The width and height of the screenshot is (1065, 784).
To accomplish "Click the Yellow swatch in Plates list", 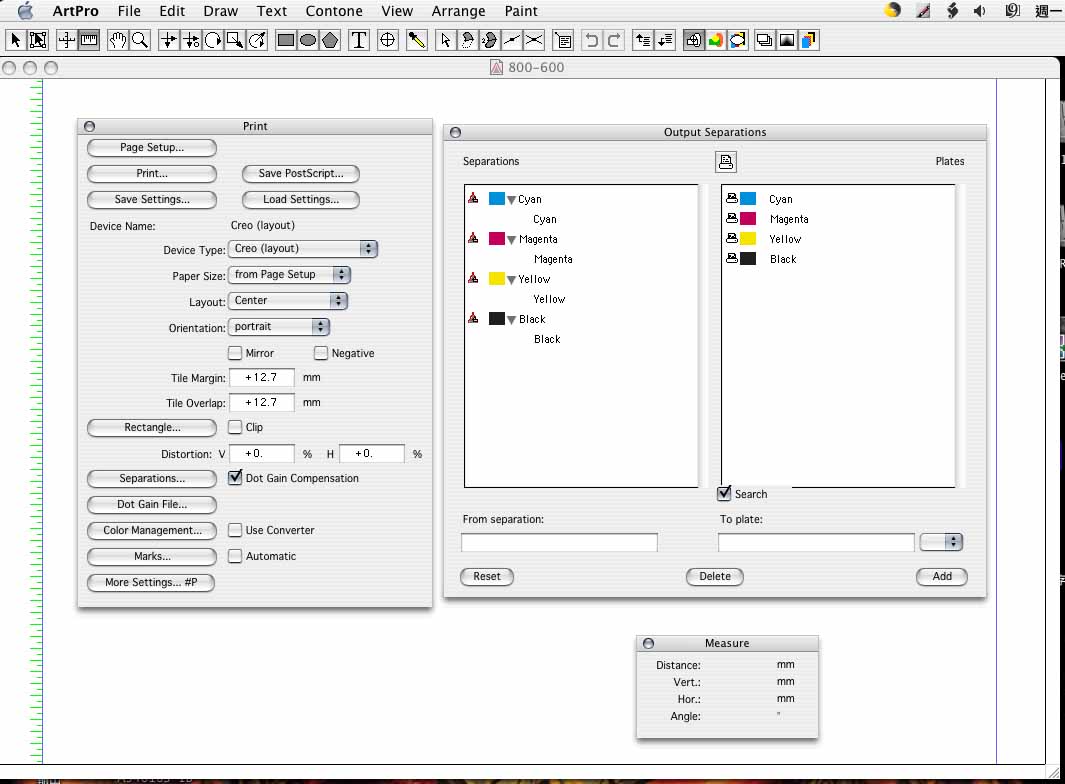I will (748, 238).
